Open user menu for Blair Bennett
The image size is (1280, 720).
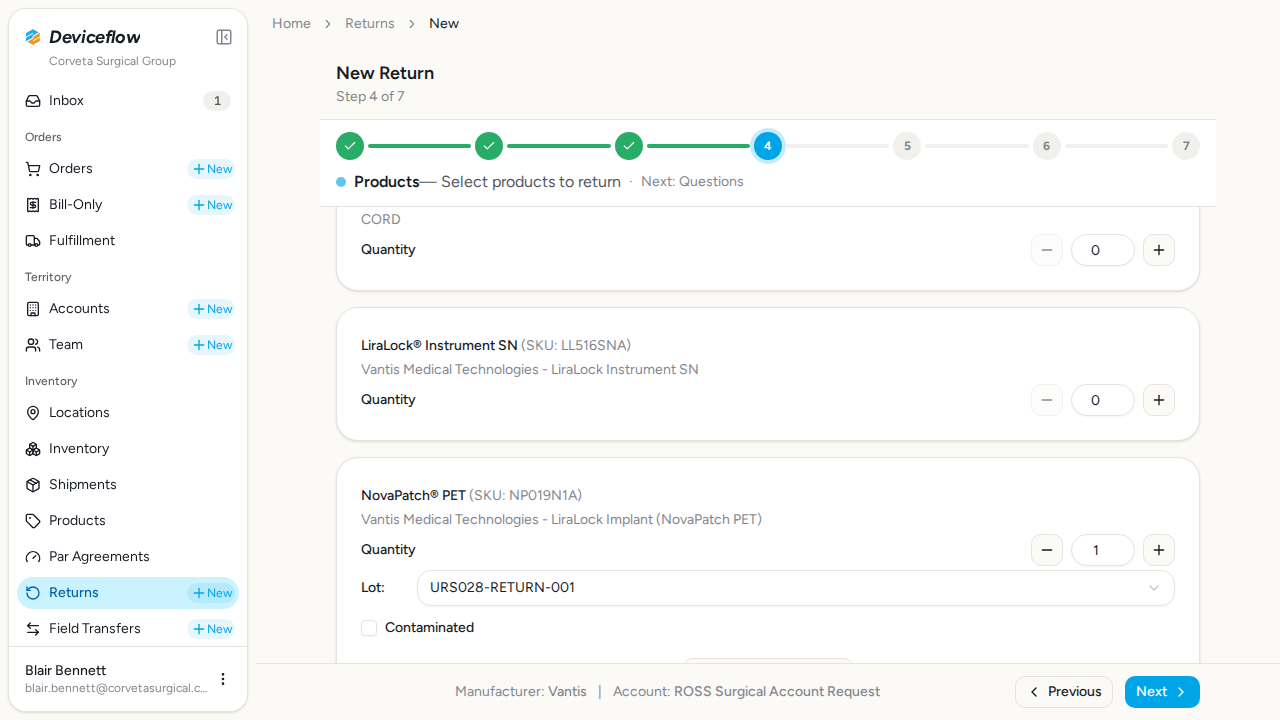click(223, 679)
